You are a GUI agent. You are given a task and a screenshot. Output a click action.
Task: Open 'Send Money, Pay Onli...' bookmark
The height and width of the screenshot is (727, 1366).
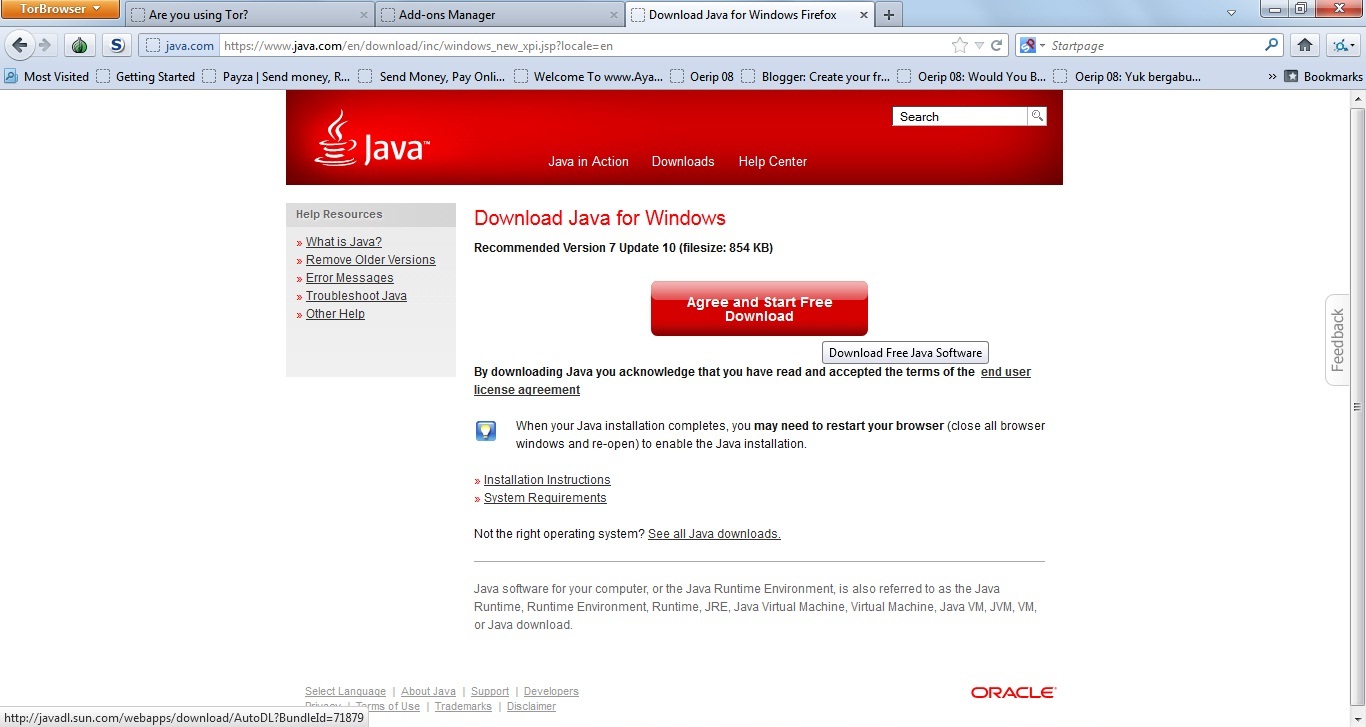point(432,76)
